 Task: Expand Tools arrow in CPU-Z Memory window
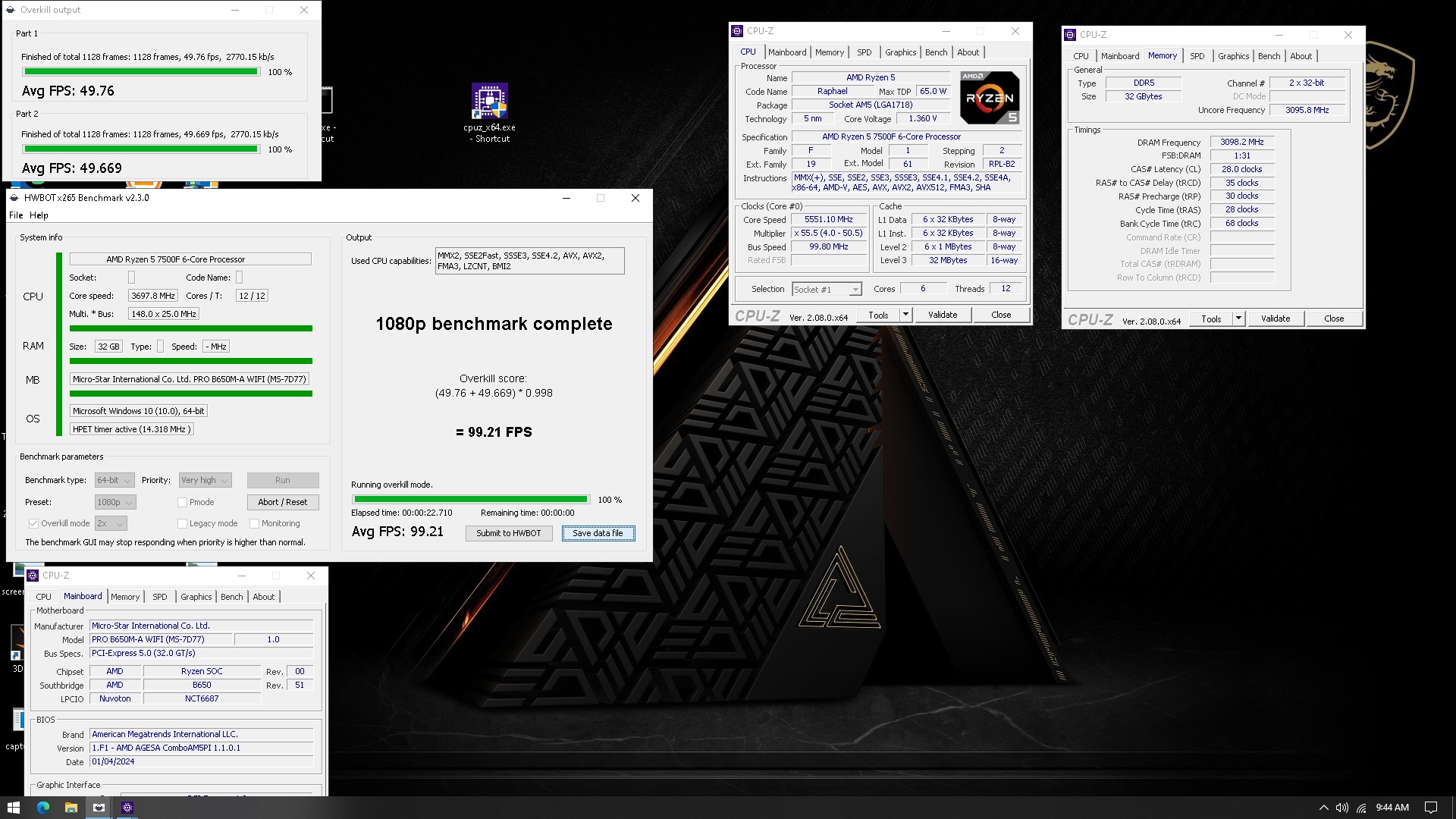[1238, 318]
